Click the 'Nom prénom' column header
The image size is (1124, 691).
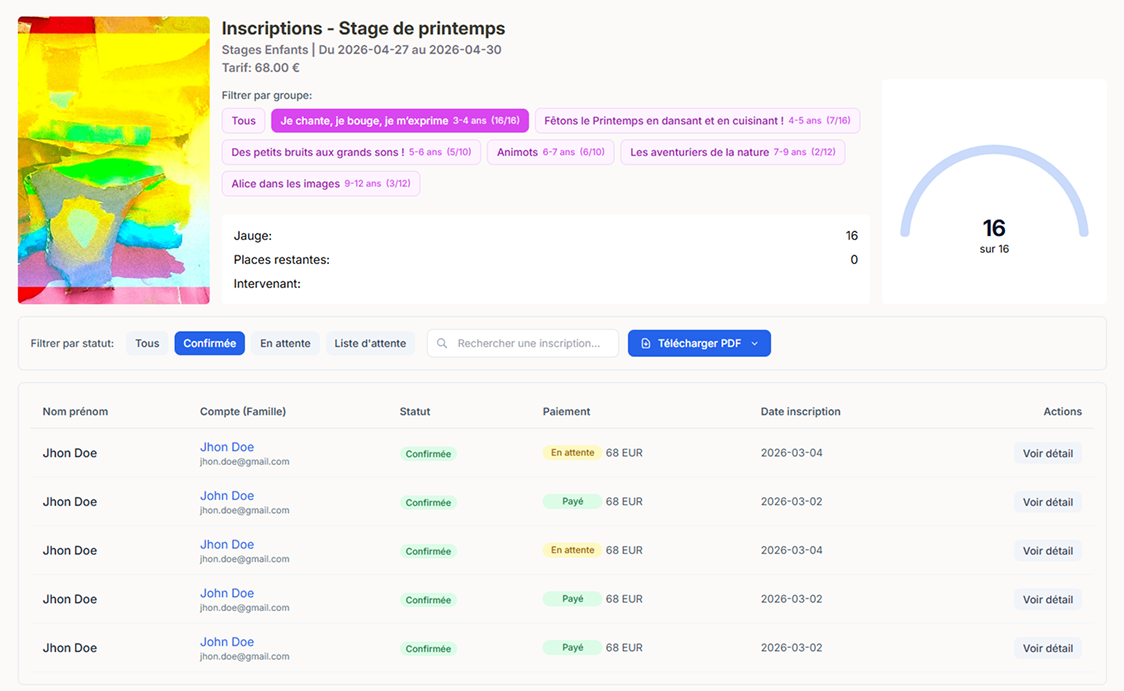tap(75, 411)
